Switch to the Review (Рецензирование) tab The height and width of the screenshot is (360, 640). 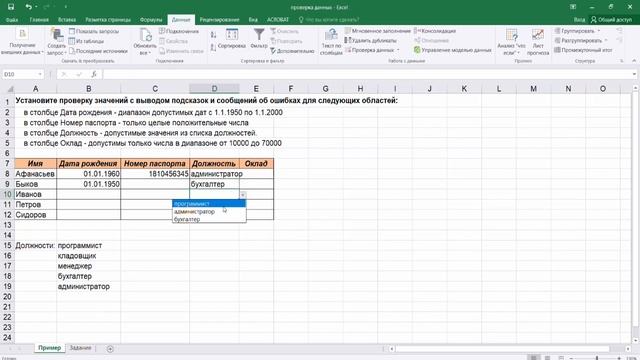219,19
